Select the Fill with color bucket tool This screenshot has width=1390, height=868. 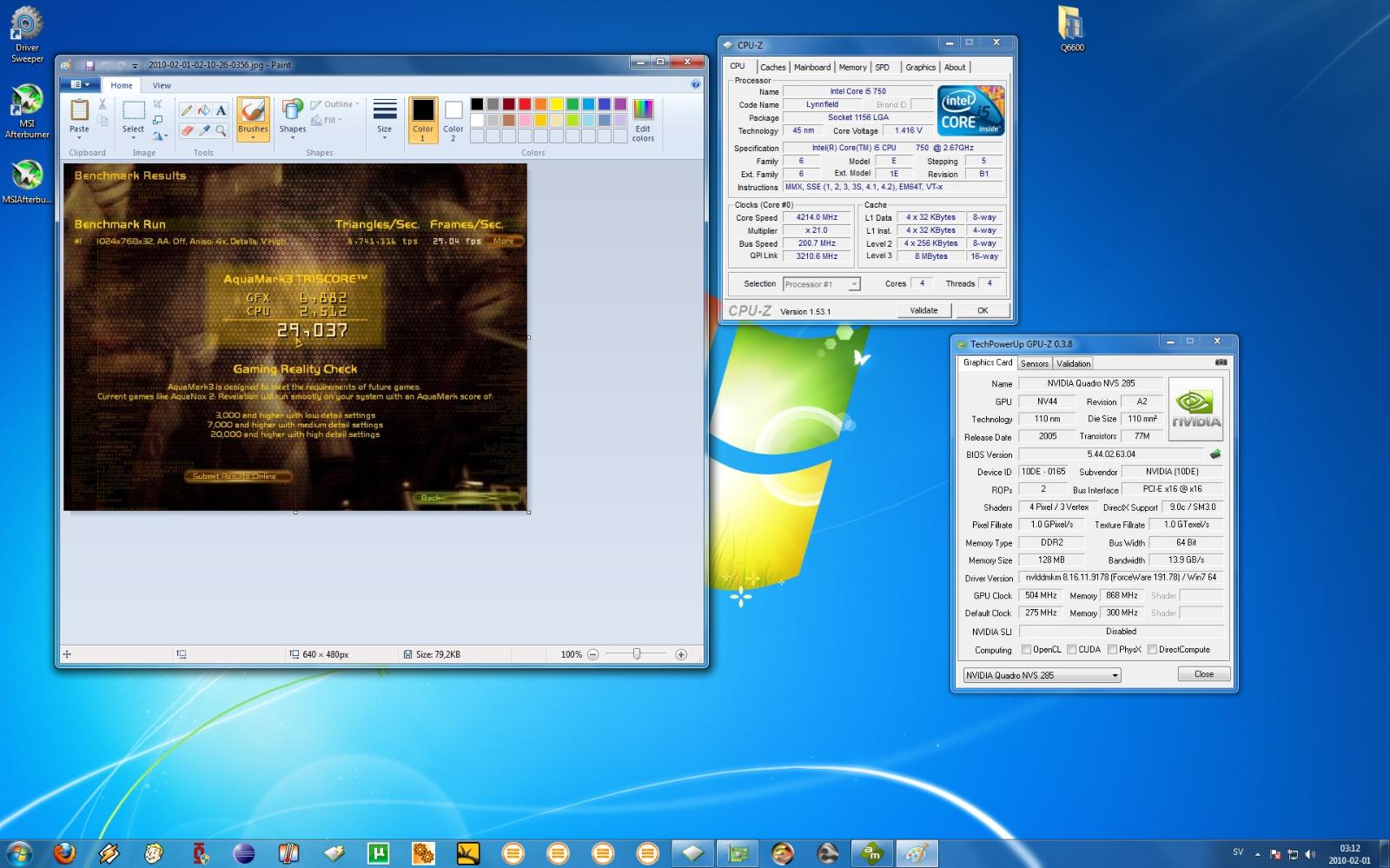point(203,110)
